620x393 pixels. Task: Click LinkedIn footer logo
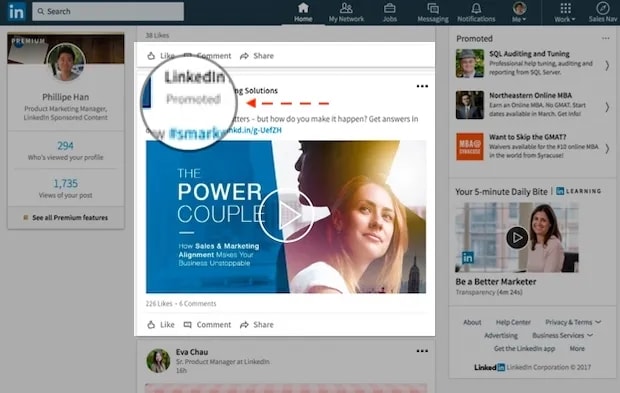pos(490,367)
